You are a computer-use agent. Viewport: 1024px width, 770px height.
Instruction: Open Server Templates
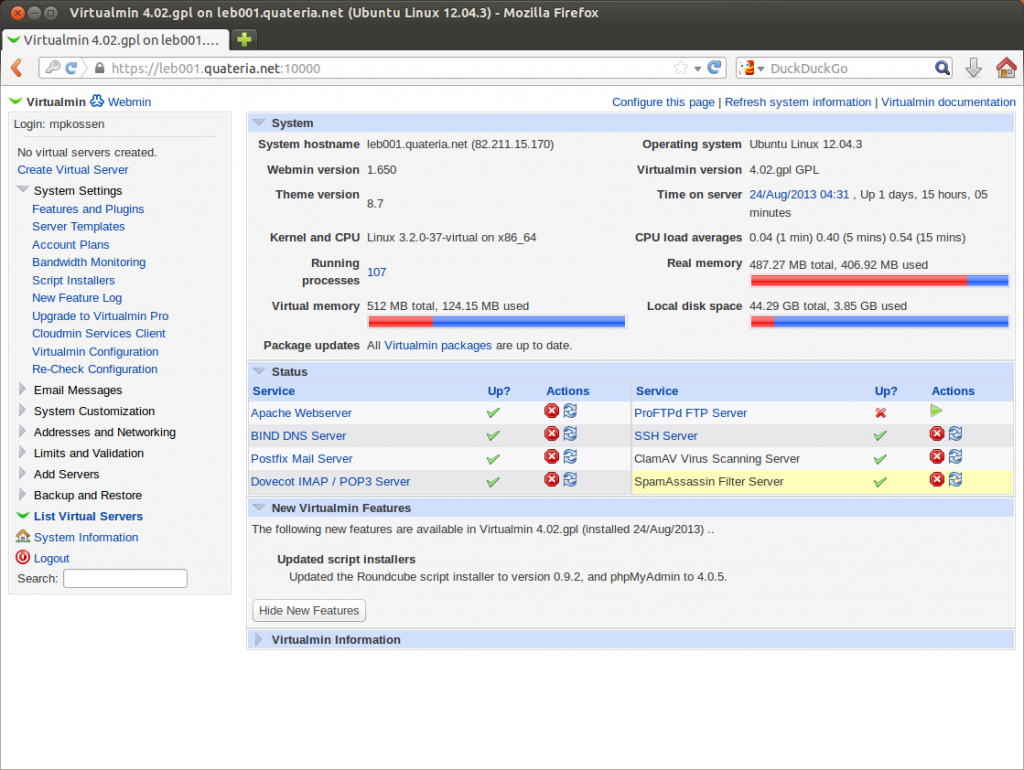tap(78, 227)
